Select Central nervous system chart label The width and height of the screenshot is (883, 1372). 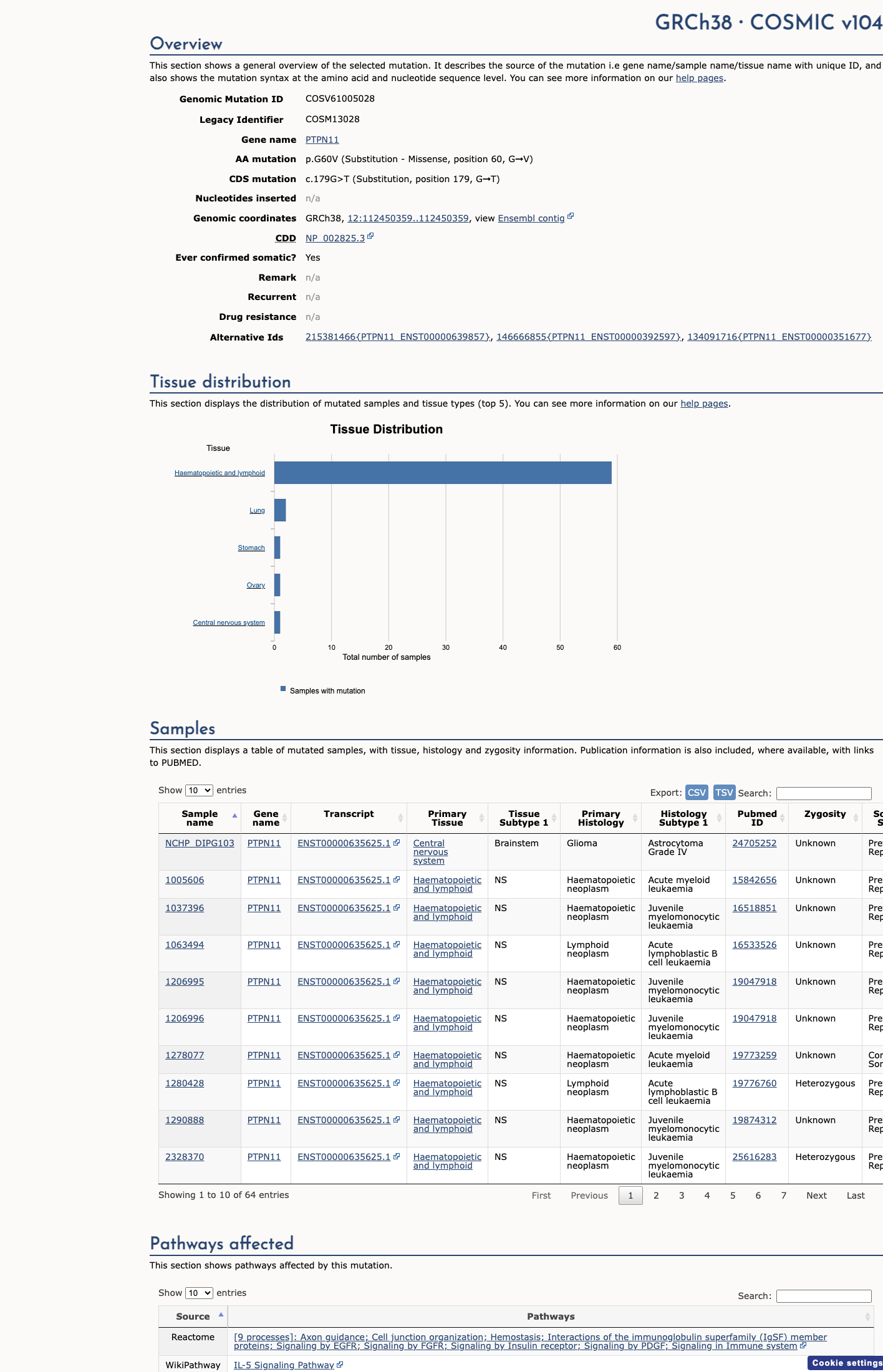(229, 622)
